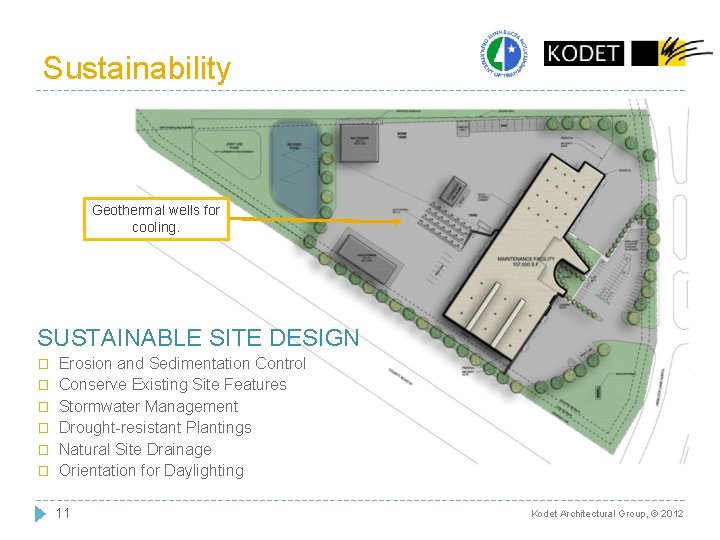Screen dimensions: 720x540
Task: Click the bullet square beside Orientation for Daylighting
Action: 44,471
